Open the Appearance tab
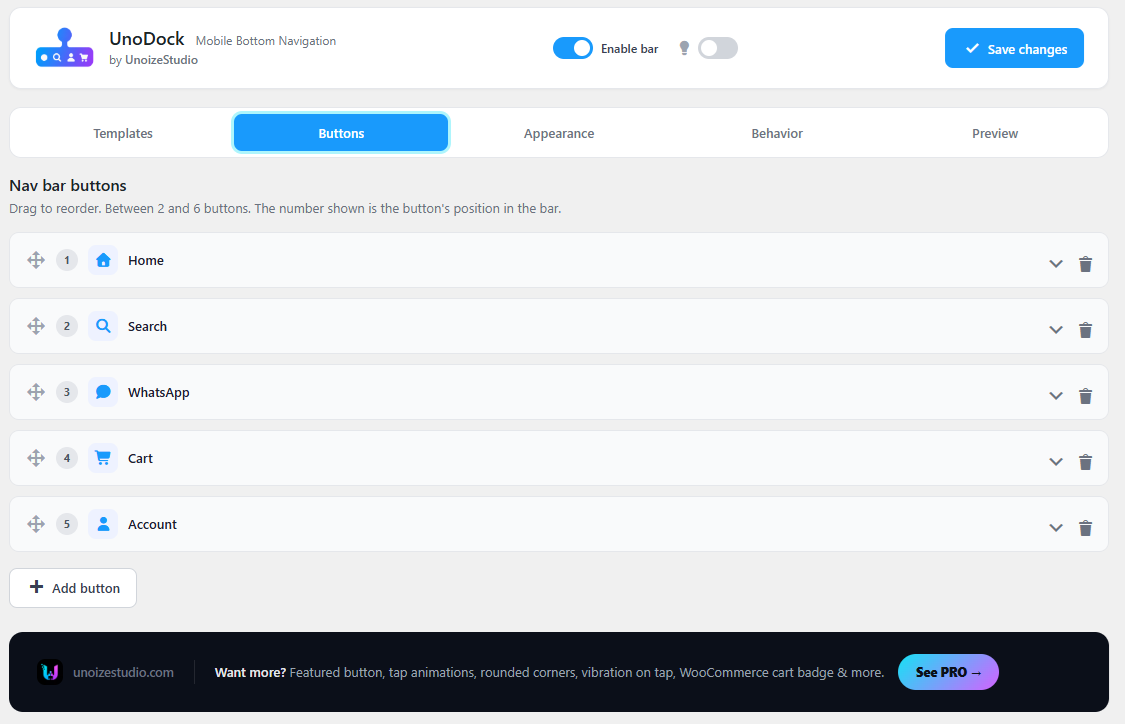 coord(559,133)
